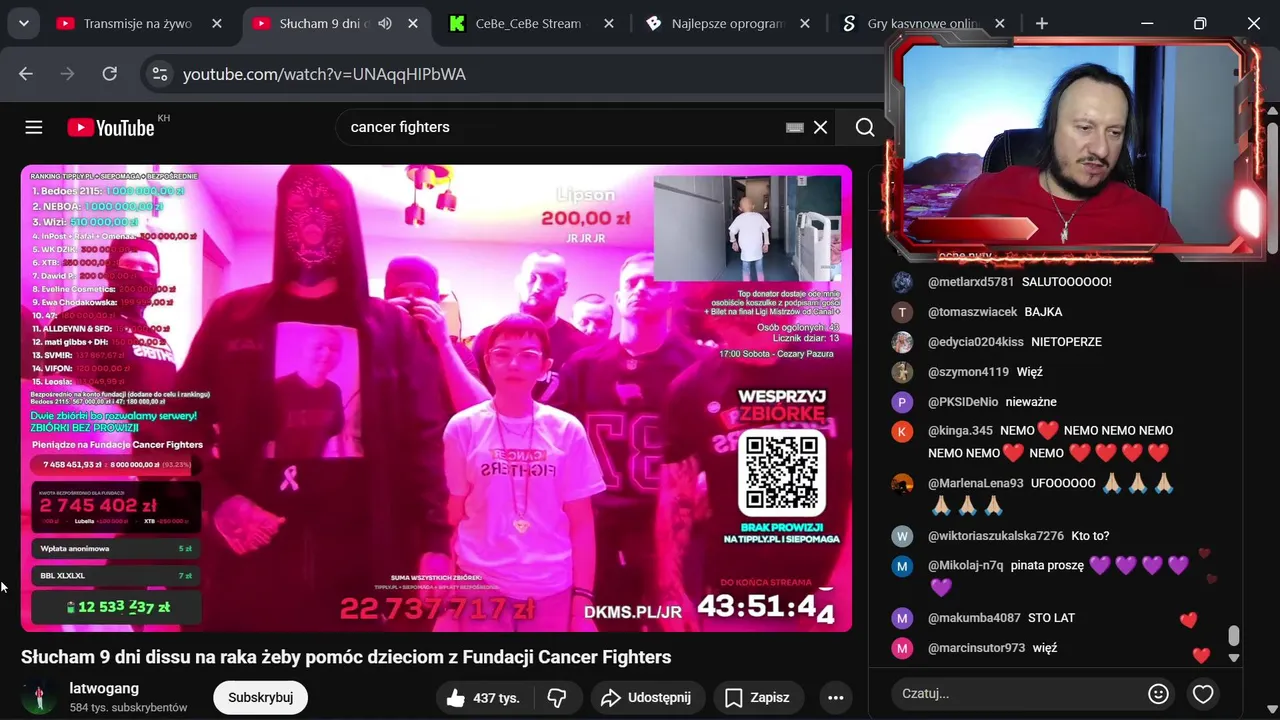Close the 'Gry kasynowe online' tab
1280x720 pixels.
(1000, 23)
